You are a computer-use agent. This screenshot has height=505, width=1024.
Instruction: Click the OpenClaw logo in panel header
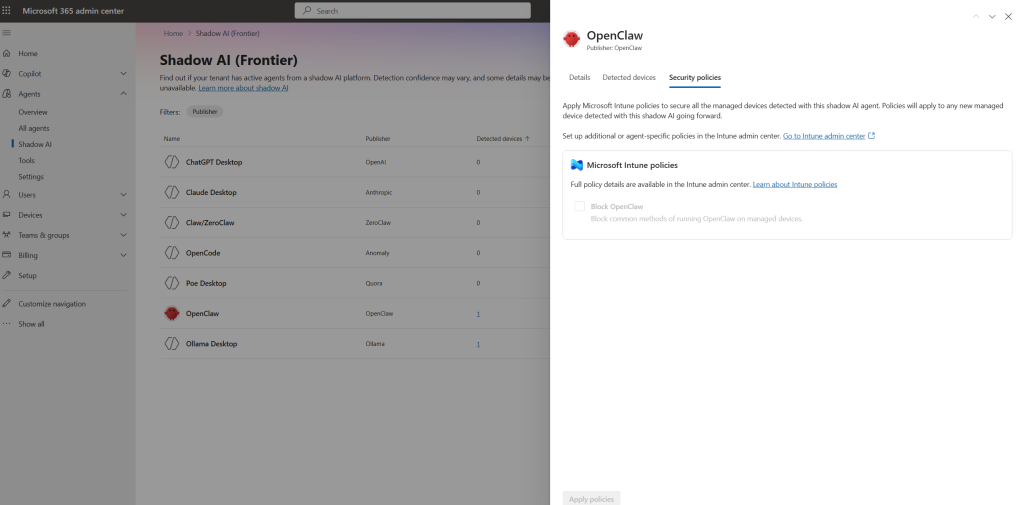coord(571,39)
